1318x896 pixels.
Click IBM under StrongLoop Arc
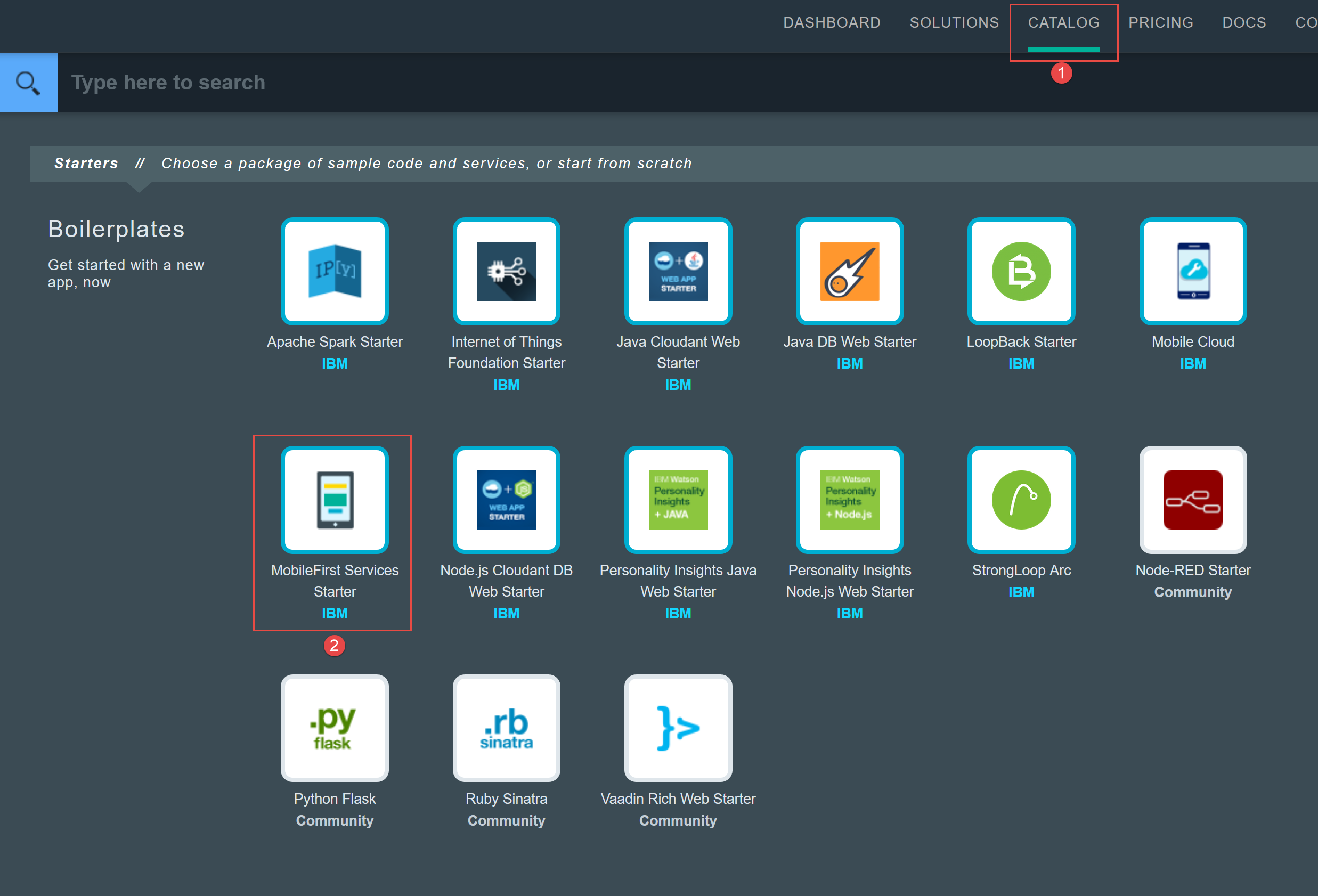point(1021,592)
